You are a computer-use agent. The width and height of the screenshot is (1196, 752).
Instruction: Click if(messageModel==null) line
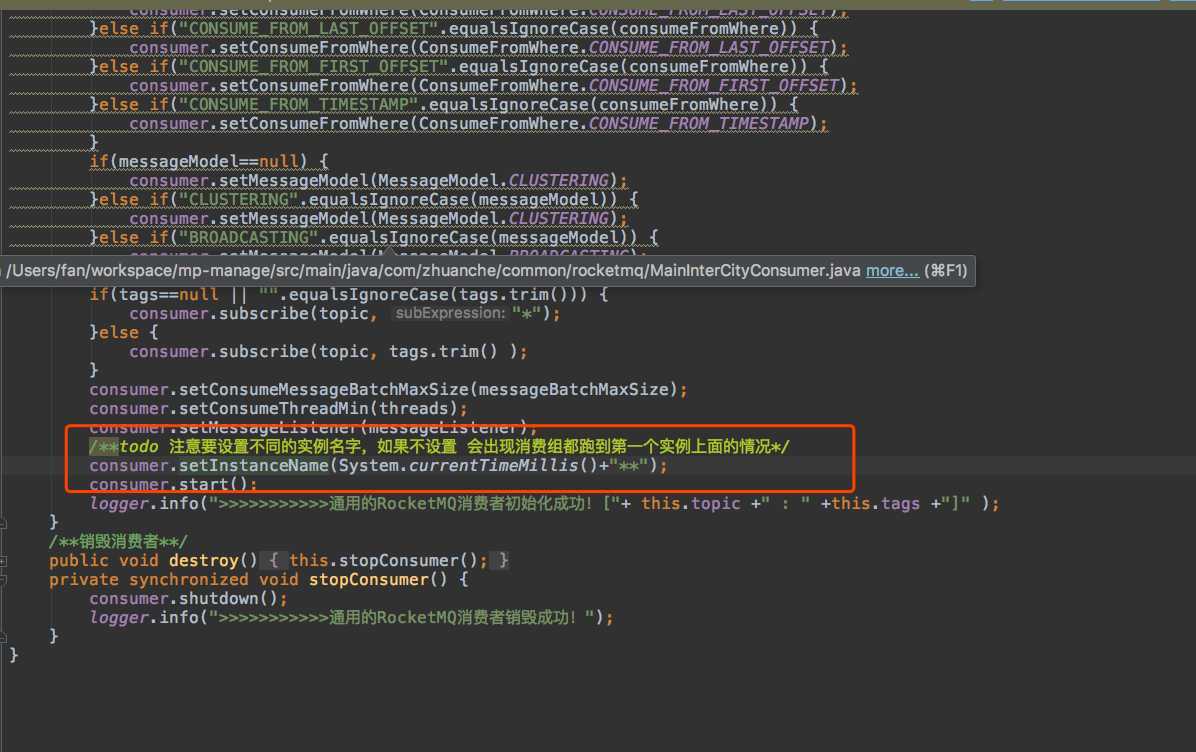(209, 162)
